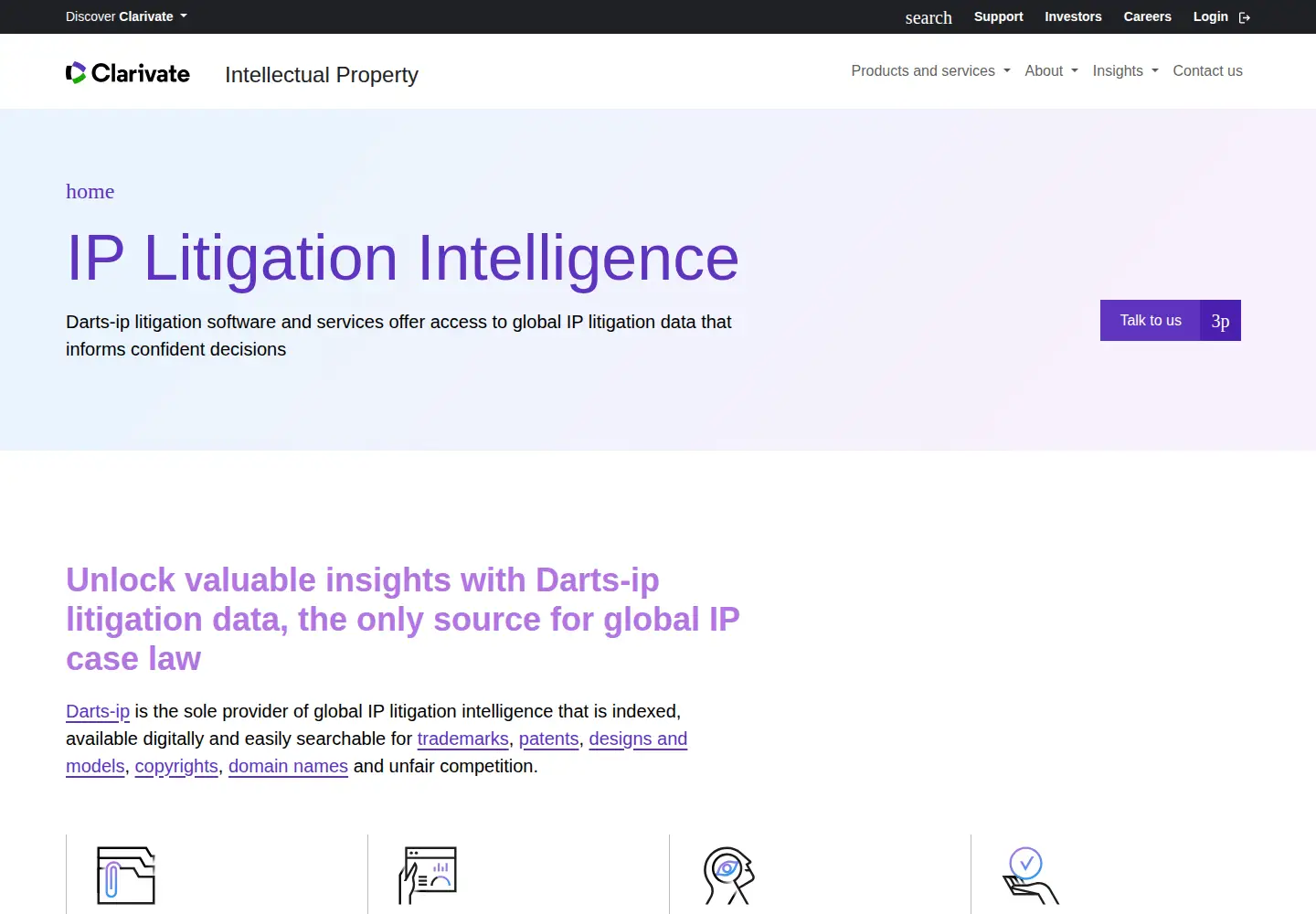This screenshot has width=1316, height=914.
Task: Go to Contact us page
Action: (x=1207, y=71)
